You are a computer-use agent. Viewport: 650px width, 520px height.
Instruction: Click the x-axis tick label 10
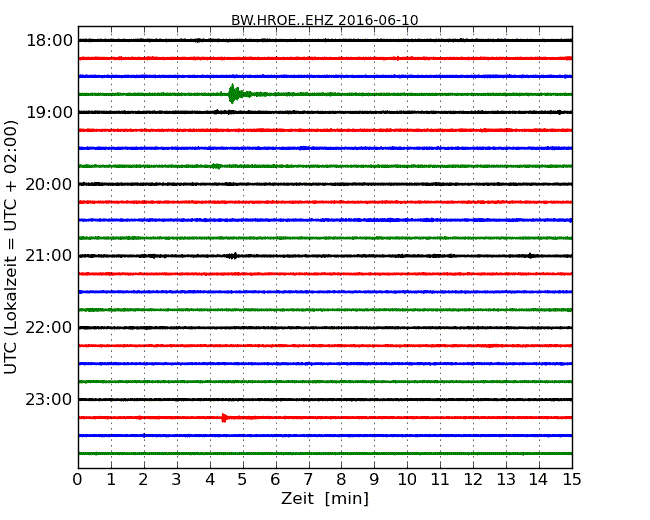point(407,480)
